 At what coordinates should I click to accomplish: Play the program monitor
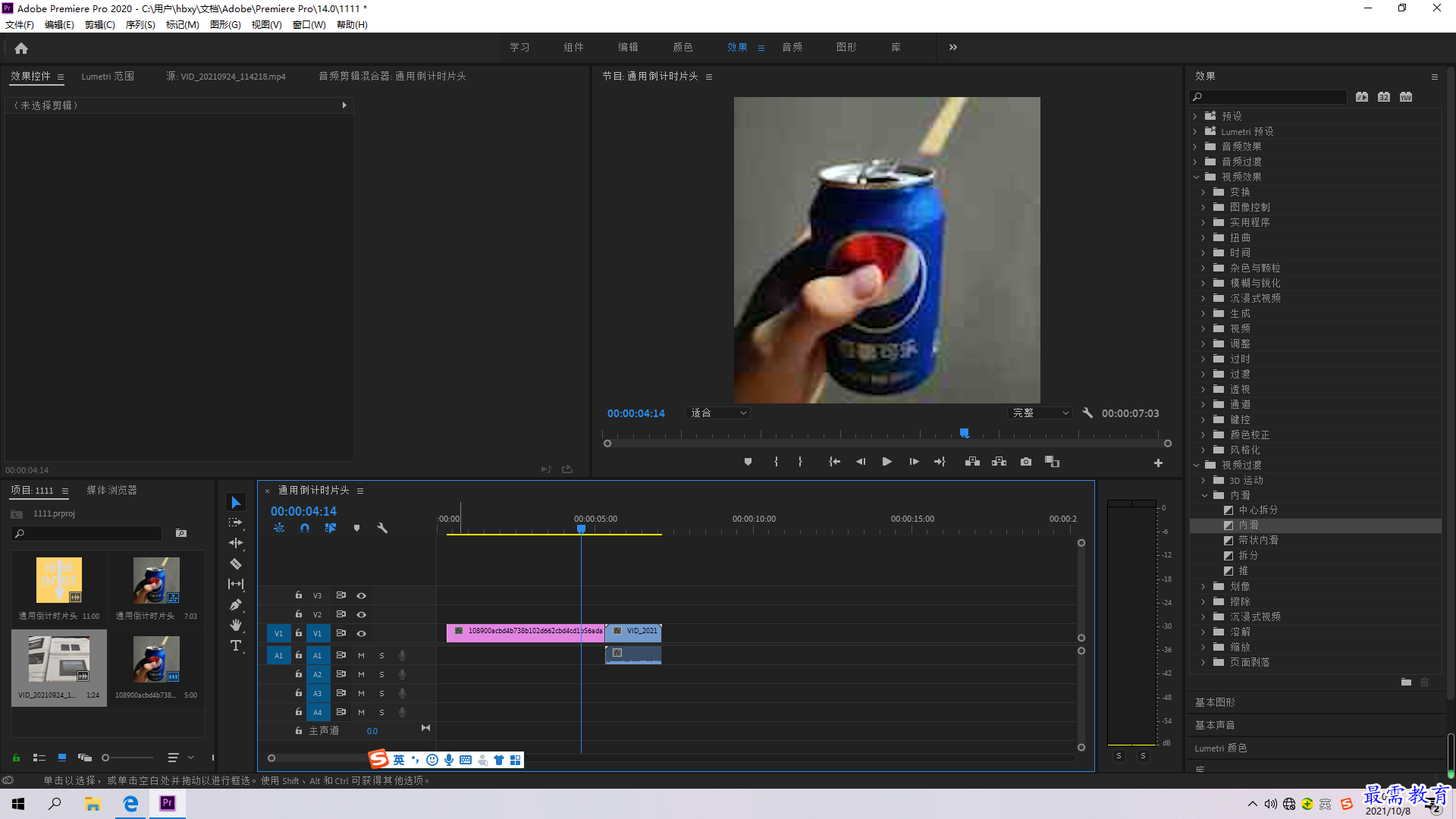coord(886,462)
